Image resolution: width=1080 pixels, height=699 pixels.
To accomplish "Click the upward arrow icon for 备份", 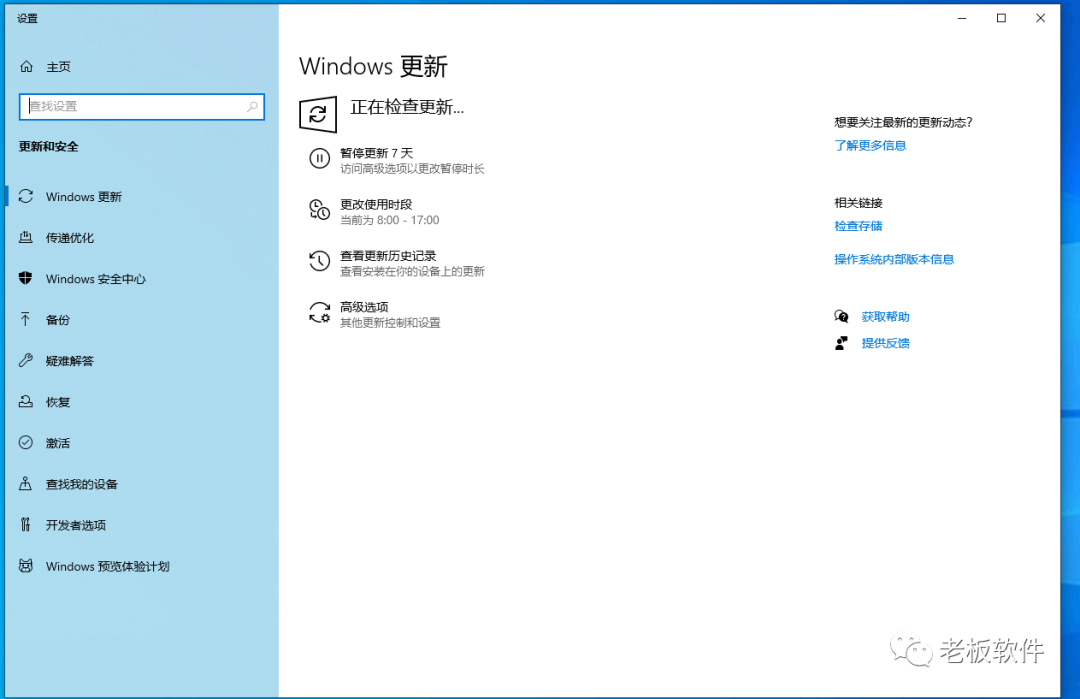I will [26, 320].
